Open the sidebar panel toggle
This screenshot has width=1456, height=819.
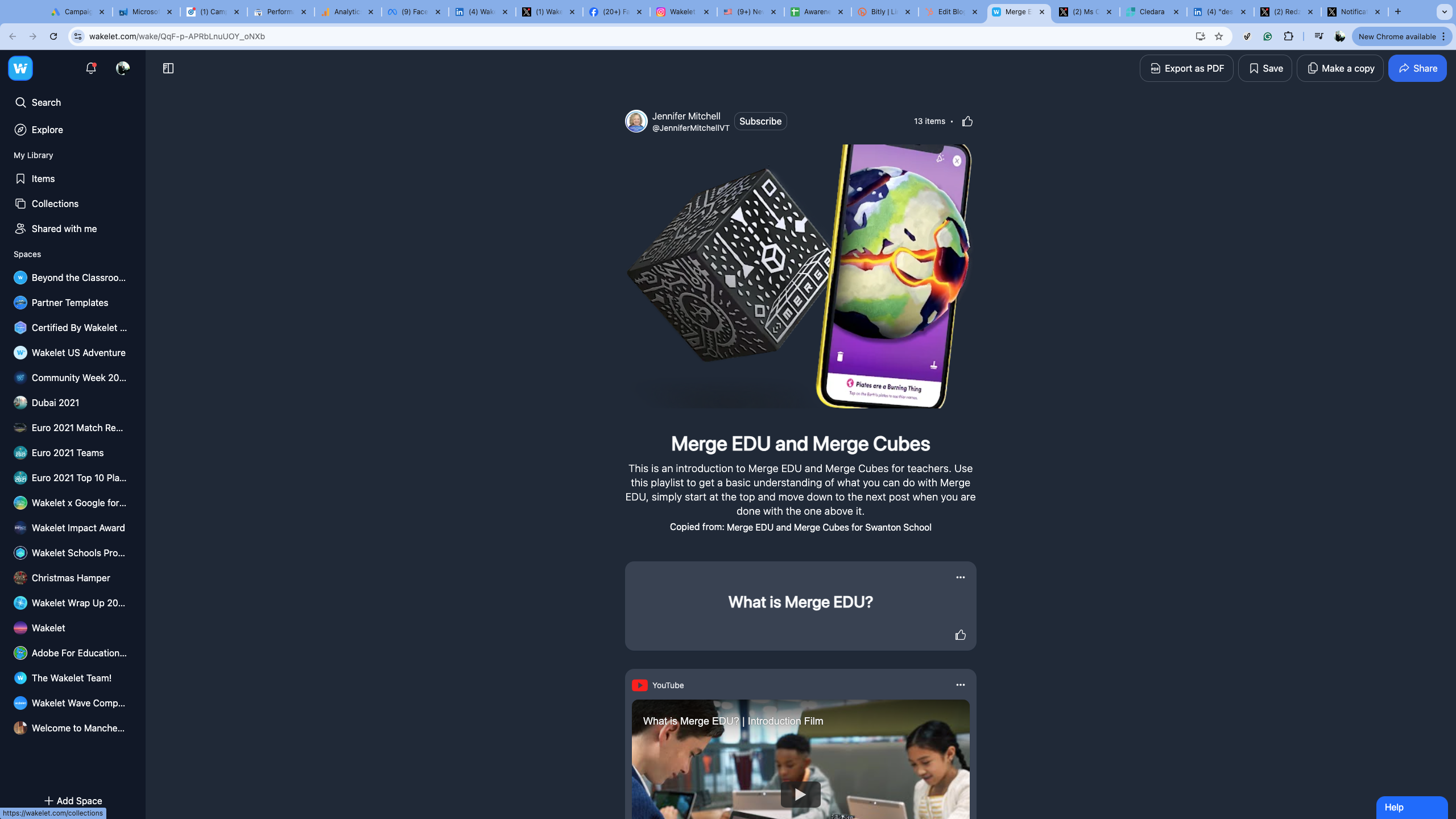coord(168,68)
